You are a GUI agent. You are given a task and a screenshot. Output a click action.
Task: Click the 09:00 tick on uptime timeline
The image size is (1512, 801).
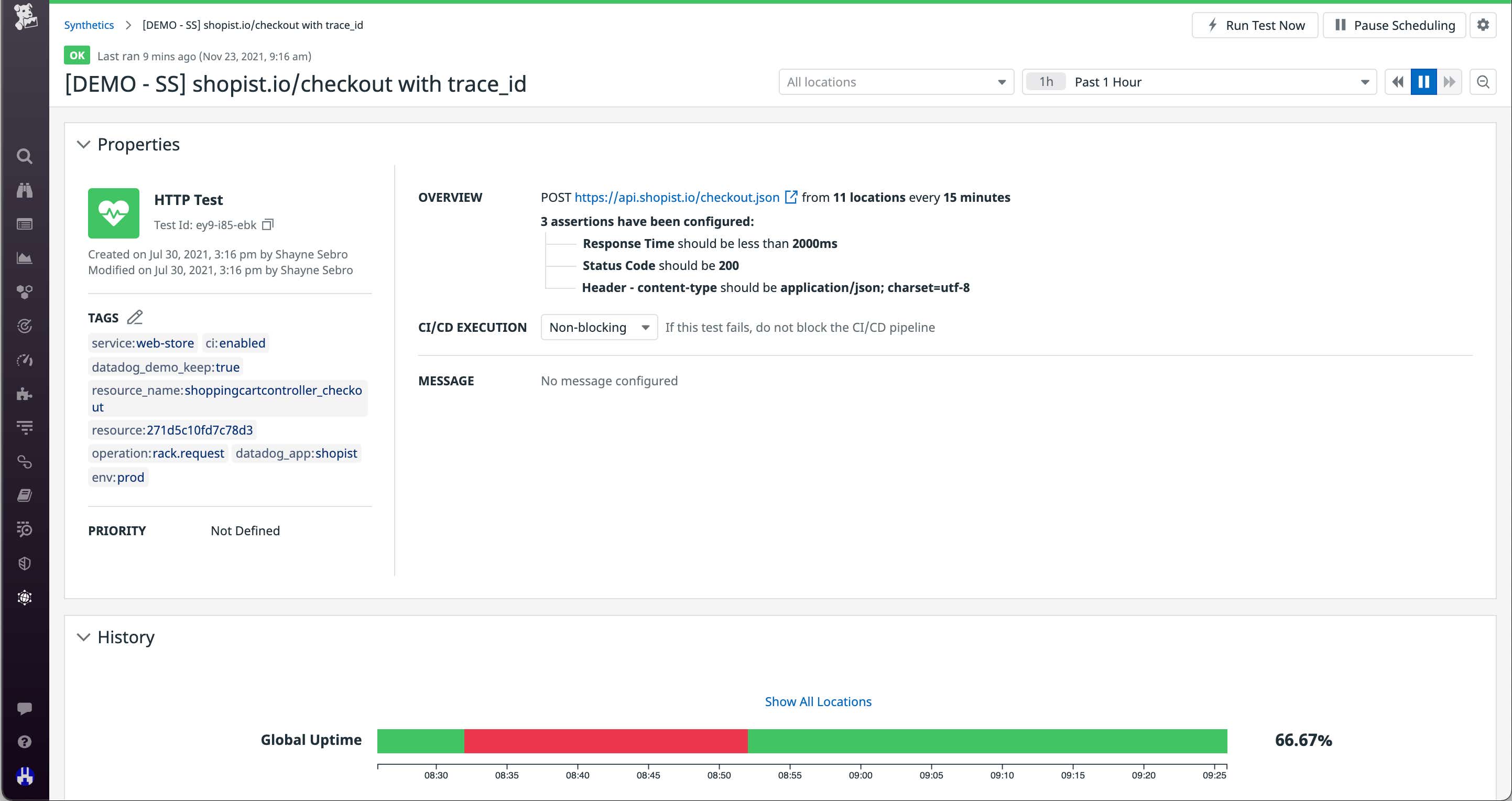(861, 775)
